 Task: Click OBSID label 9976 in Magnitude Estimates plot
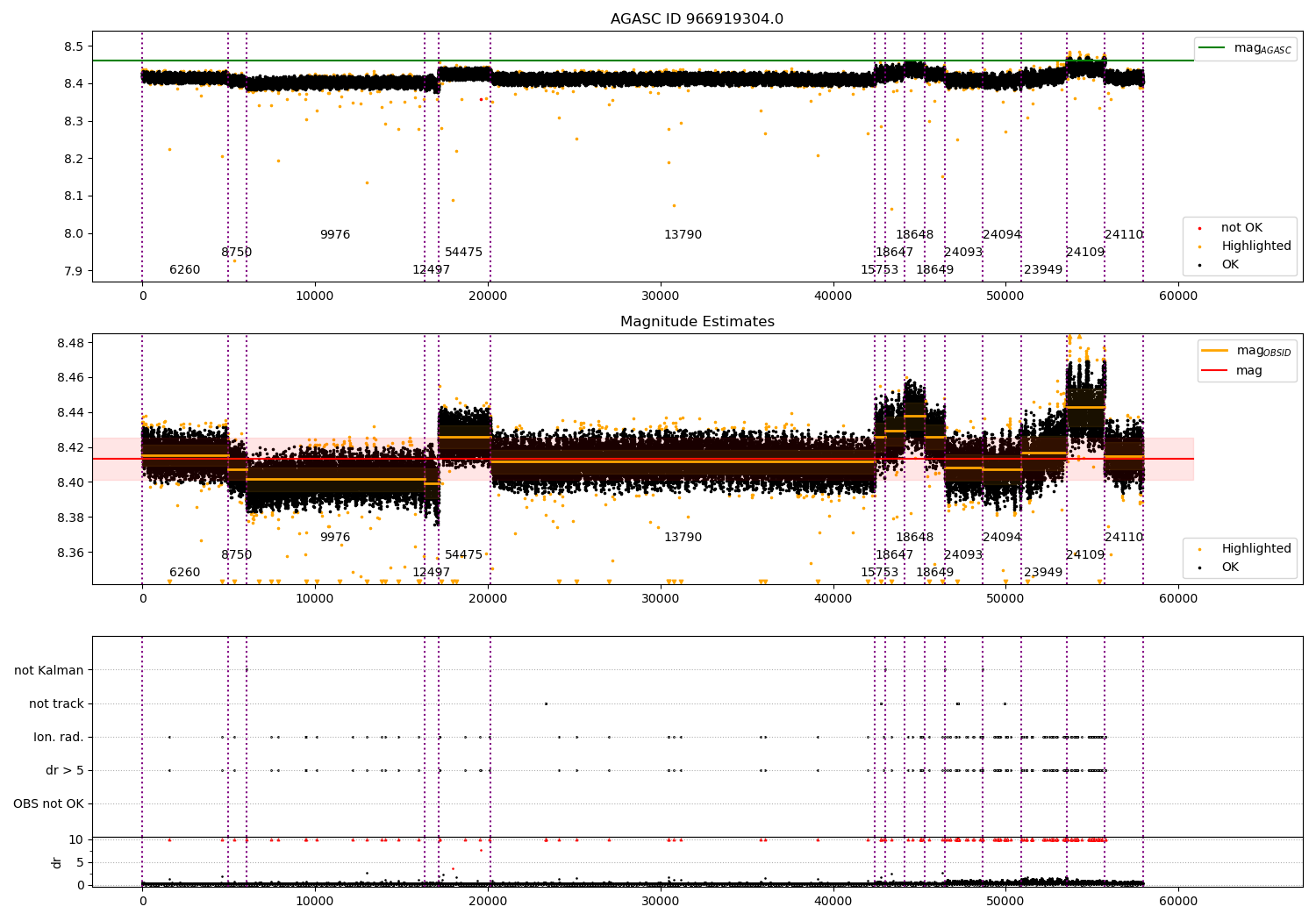335,538
